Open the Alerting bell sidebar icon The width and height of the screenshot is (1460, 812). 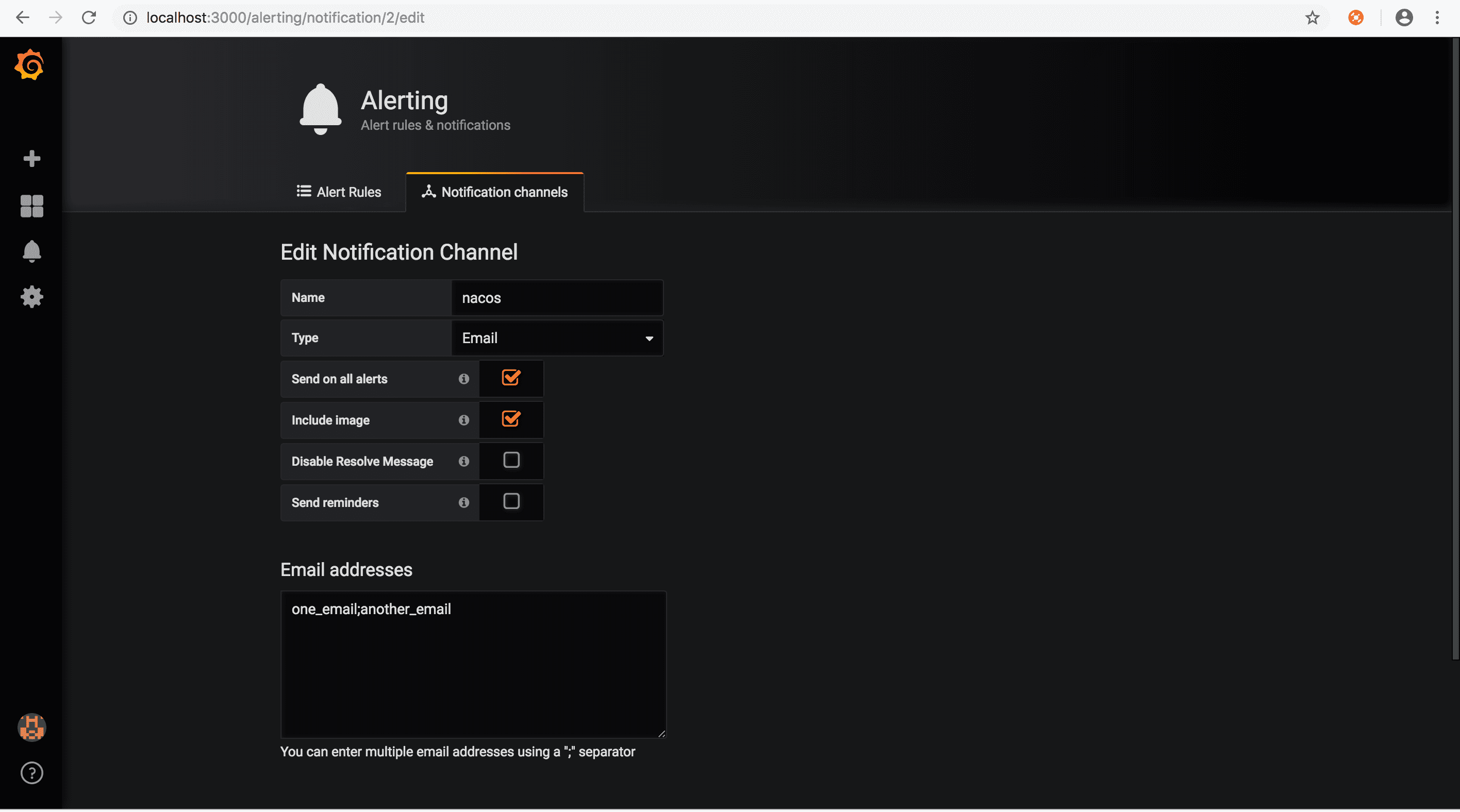pyautogui.click(x=32, y=251)
